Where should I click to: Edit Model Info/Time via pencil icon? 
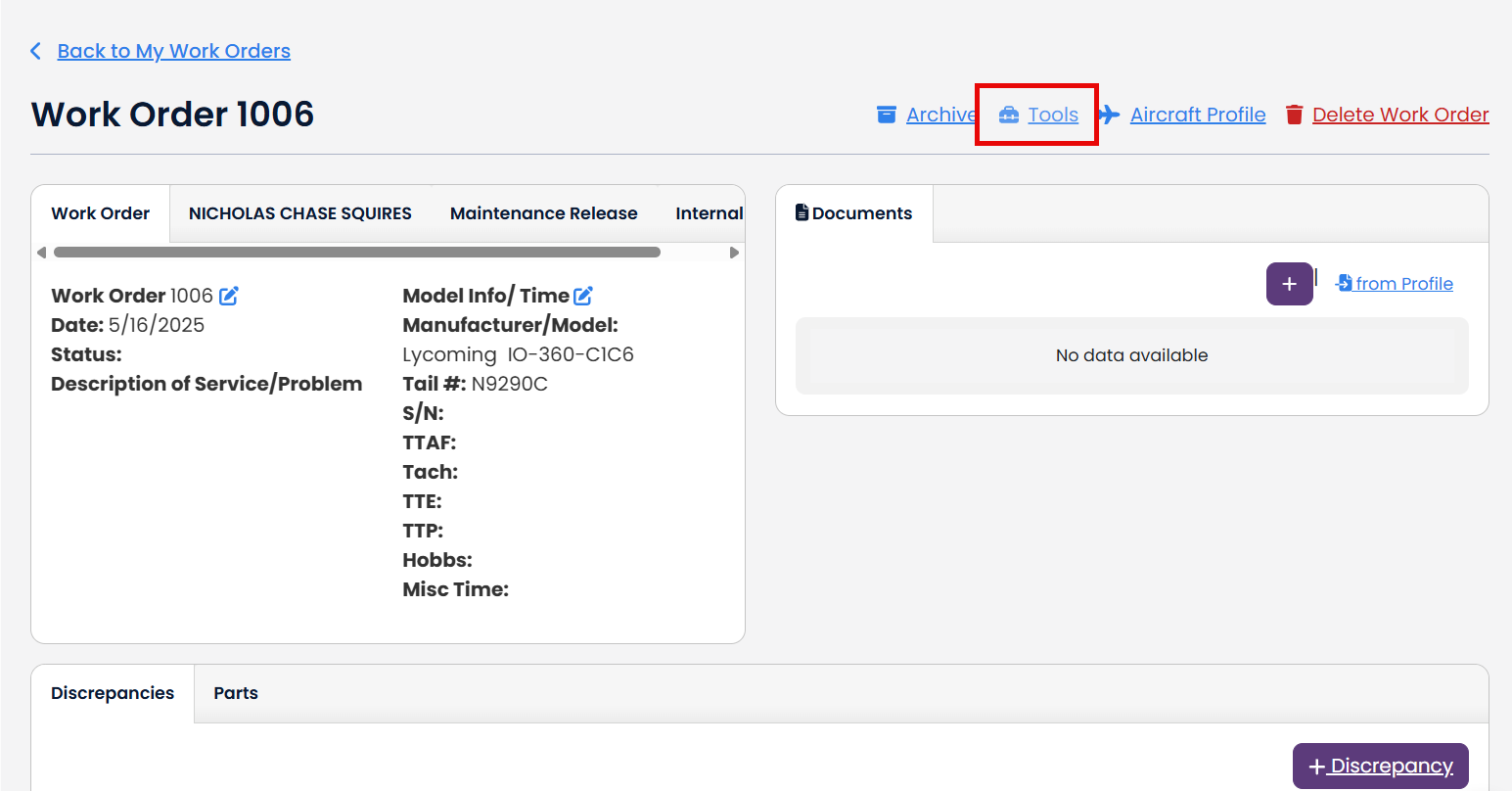(x=583, y=294)
